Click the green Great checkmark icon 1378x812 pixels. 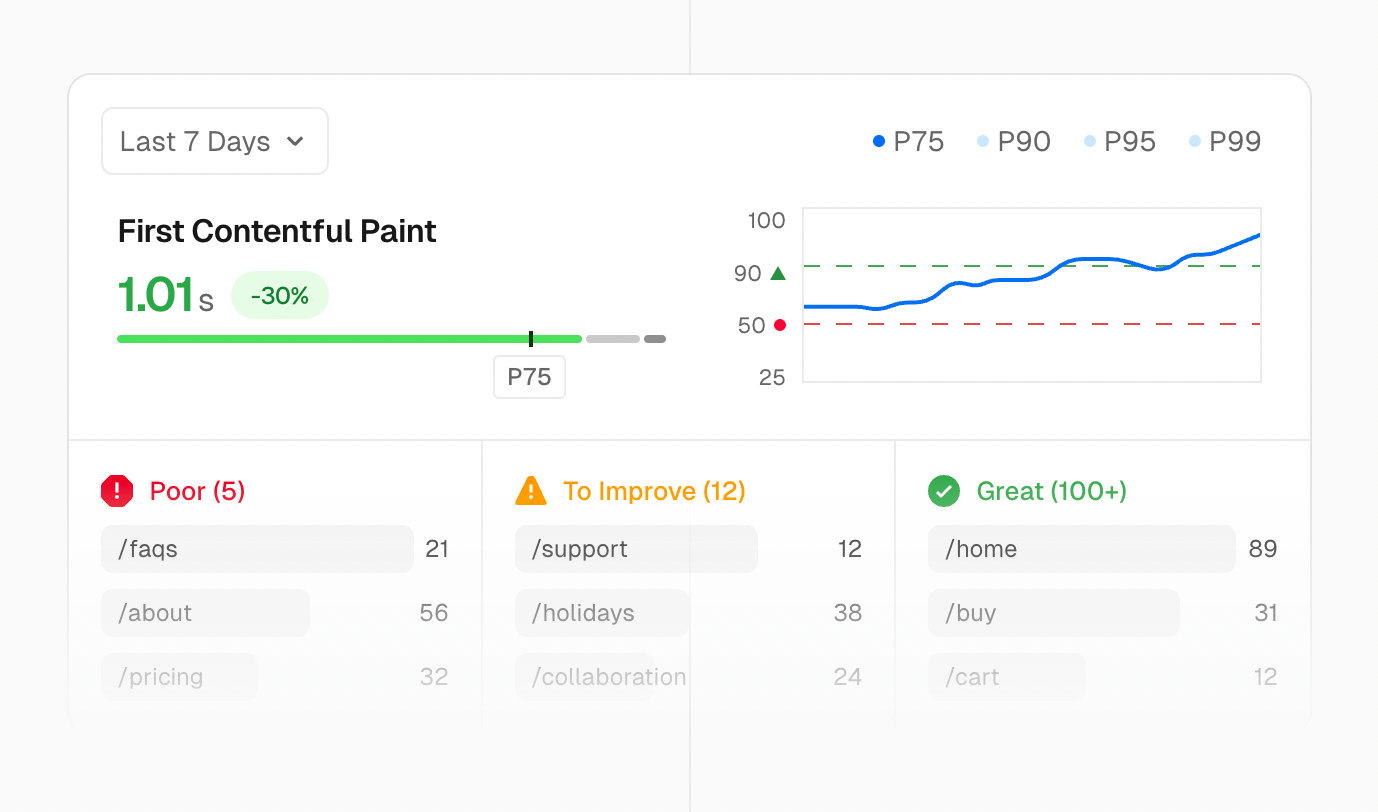[x=944, y=491]
